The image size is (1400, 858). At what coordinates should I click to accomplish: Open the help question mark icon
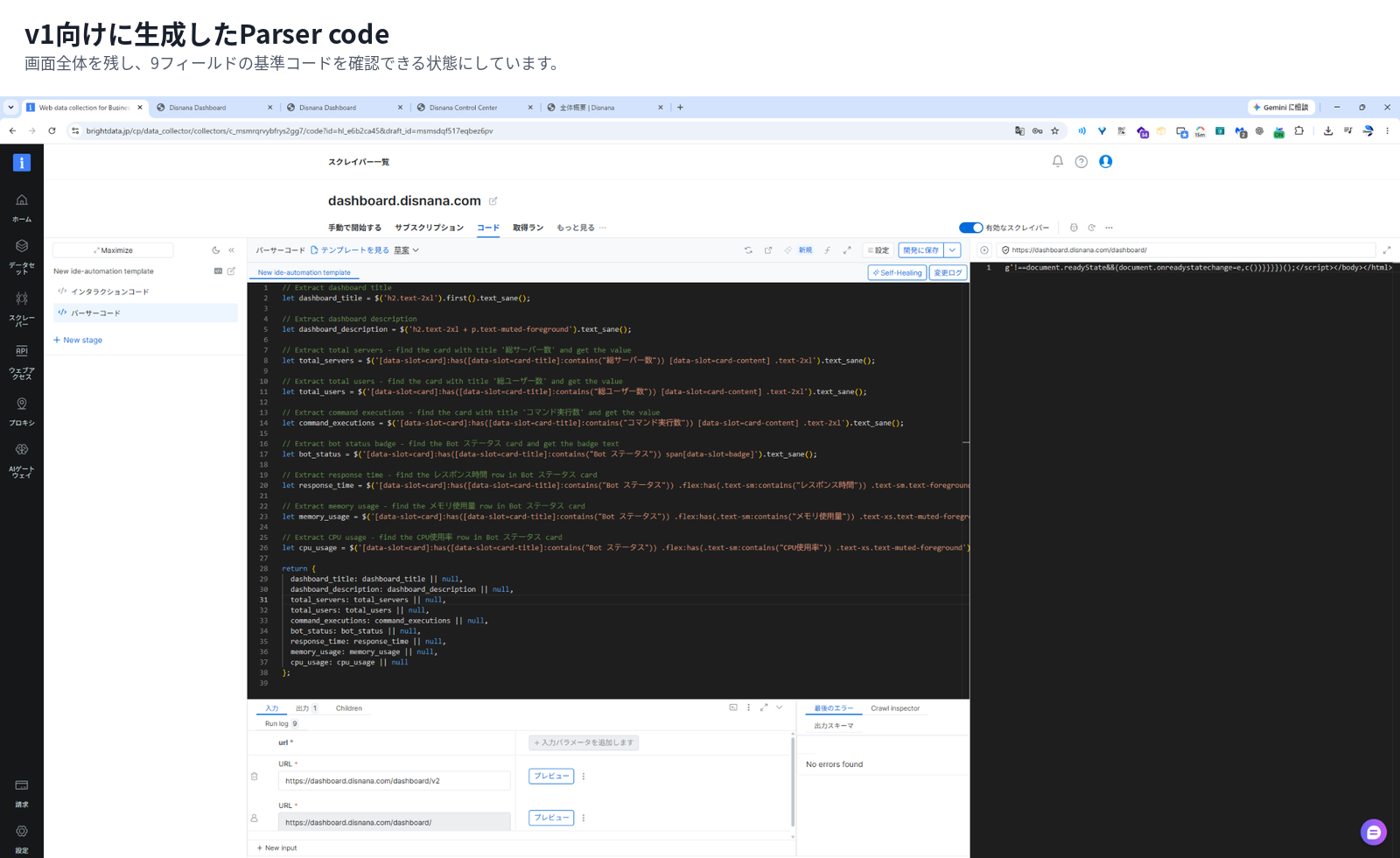(1081, 161)
